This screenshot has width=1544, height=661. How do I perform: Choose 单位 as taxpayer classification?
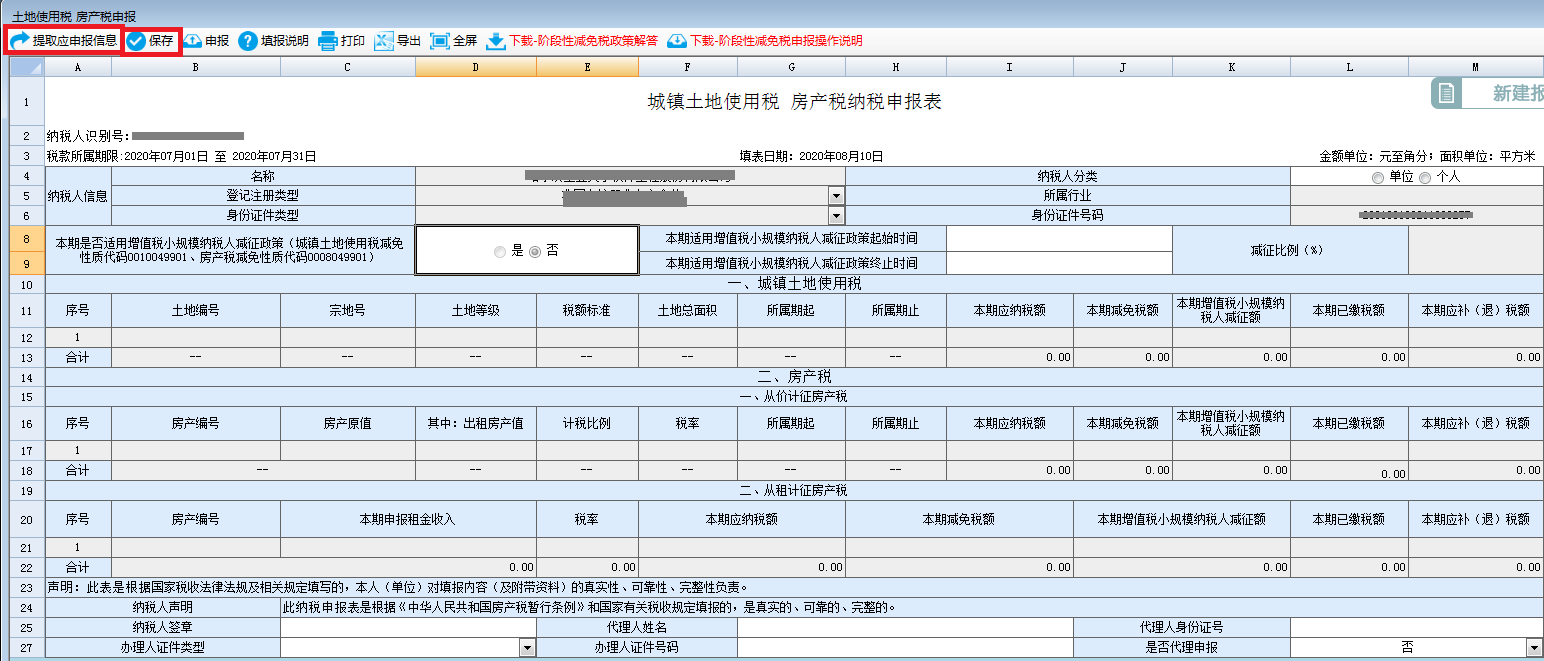tap(1378, 177)
